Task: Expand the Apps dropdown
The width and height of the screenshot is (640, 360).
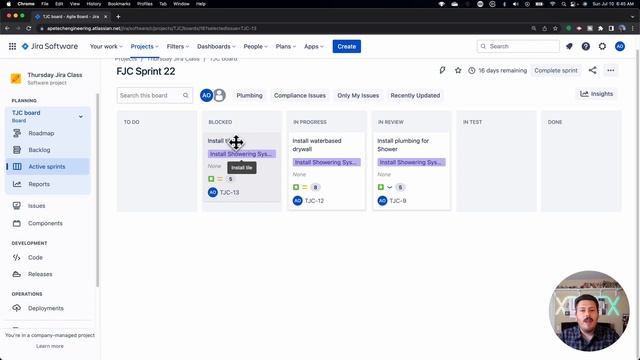Action: pos(313,47)
